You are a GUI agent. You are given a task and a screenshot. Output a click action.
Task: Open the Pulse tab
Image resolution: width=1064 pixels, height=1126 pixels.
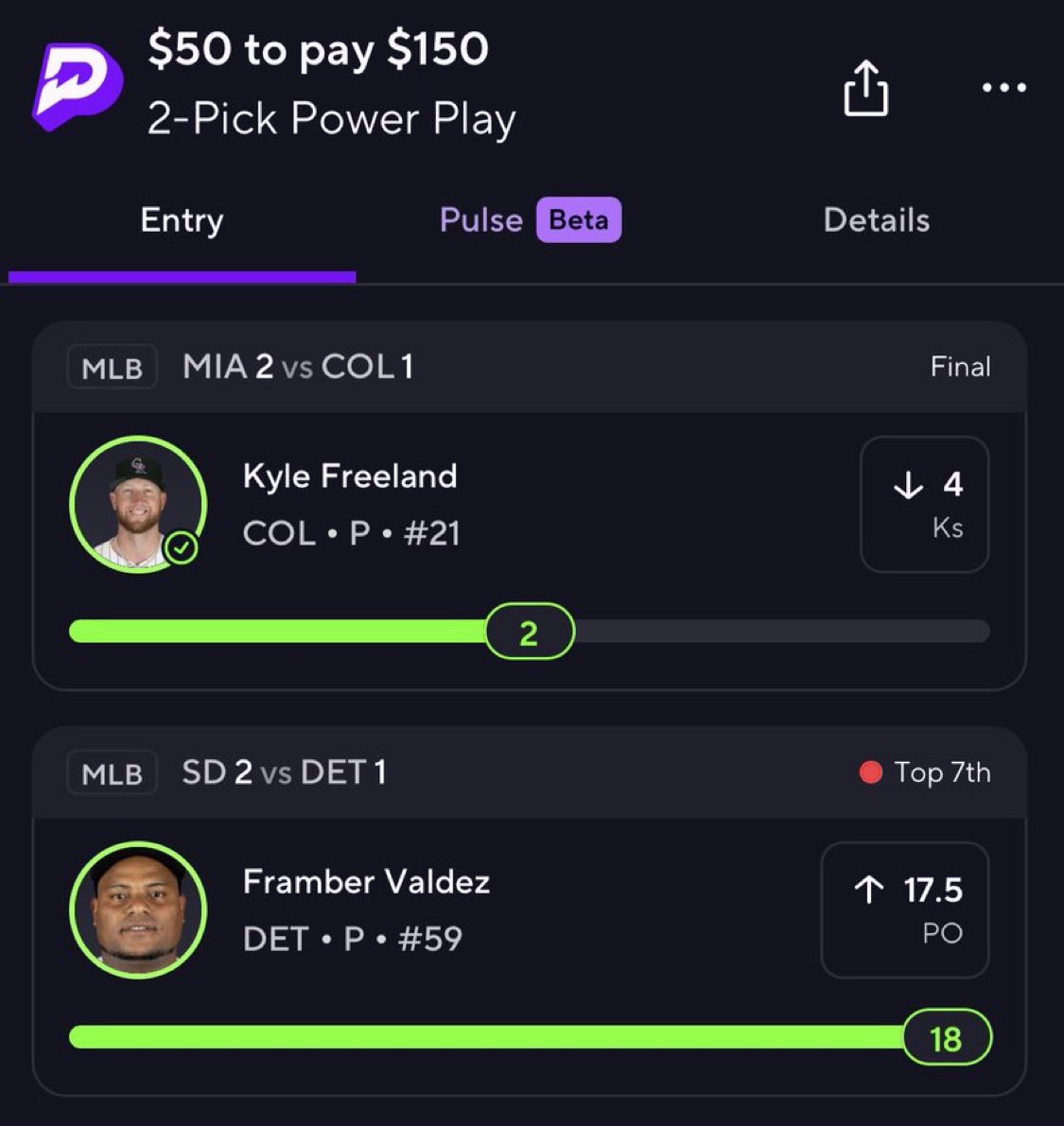coord(480,220)
